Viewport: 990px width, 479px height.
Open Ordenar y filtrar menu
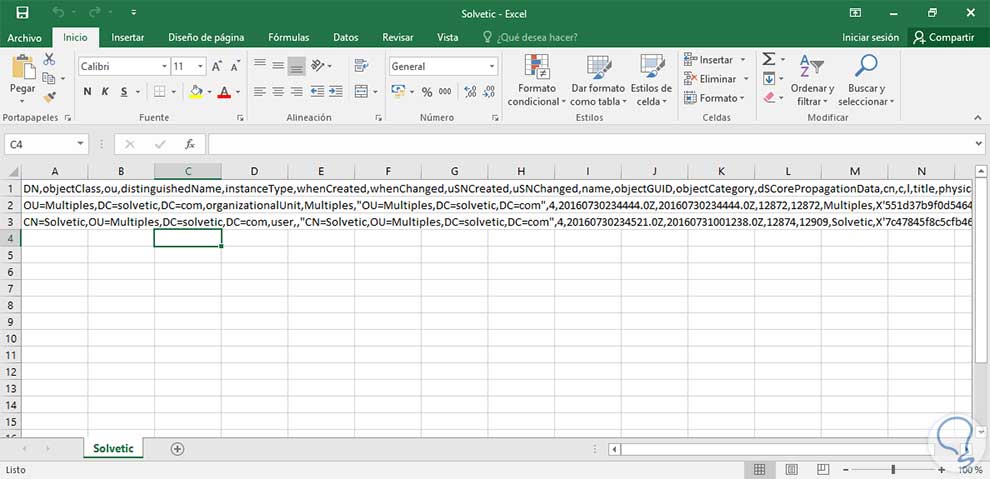click(812, 80)
